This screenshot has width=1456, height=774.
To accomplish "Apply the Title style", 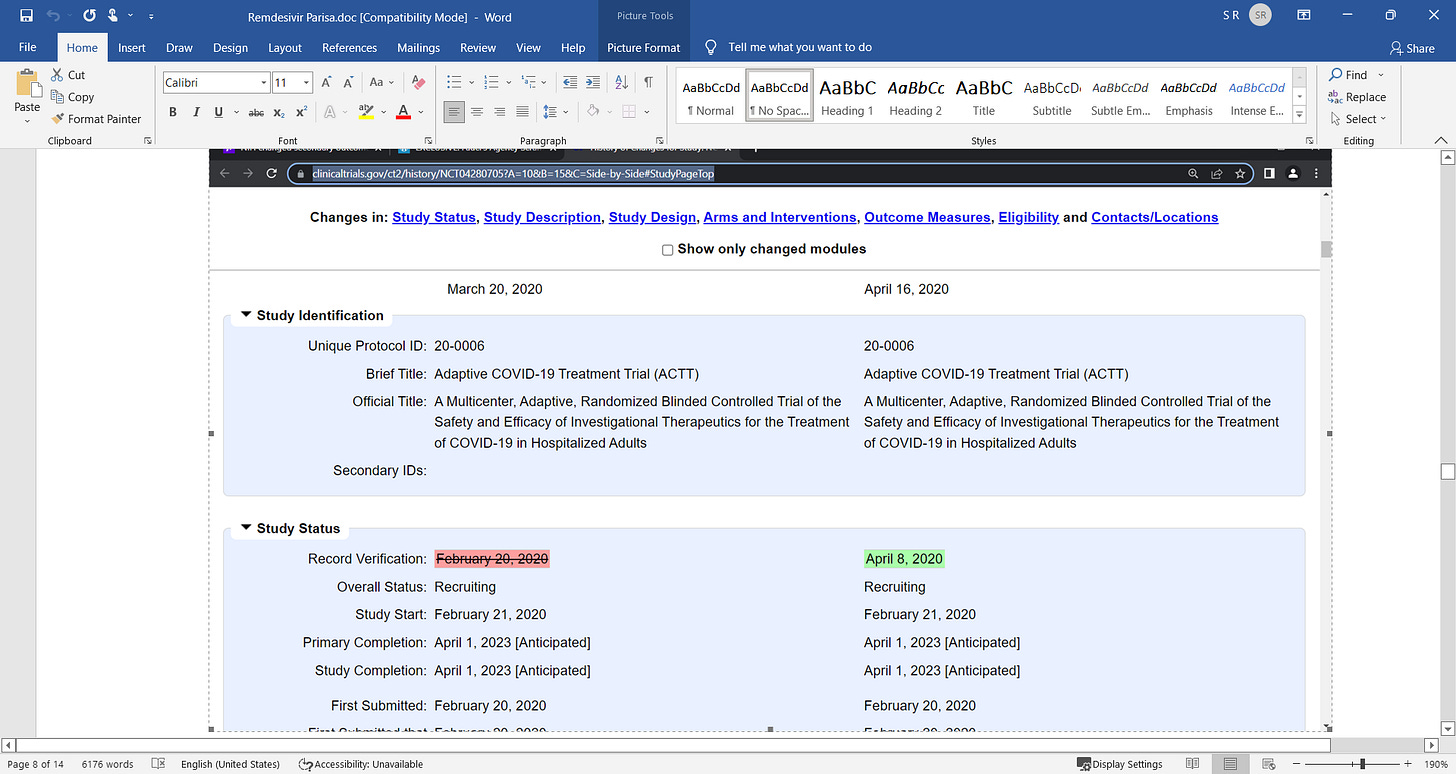I will point(984,96).
